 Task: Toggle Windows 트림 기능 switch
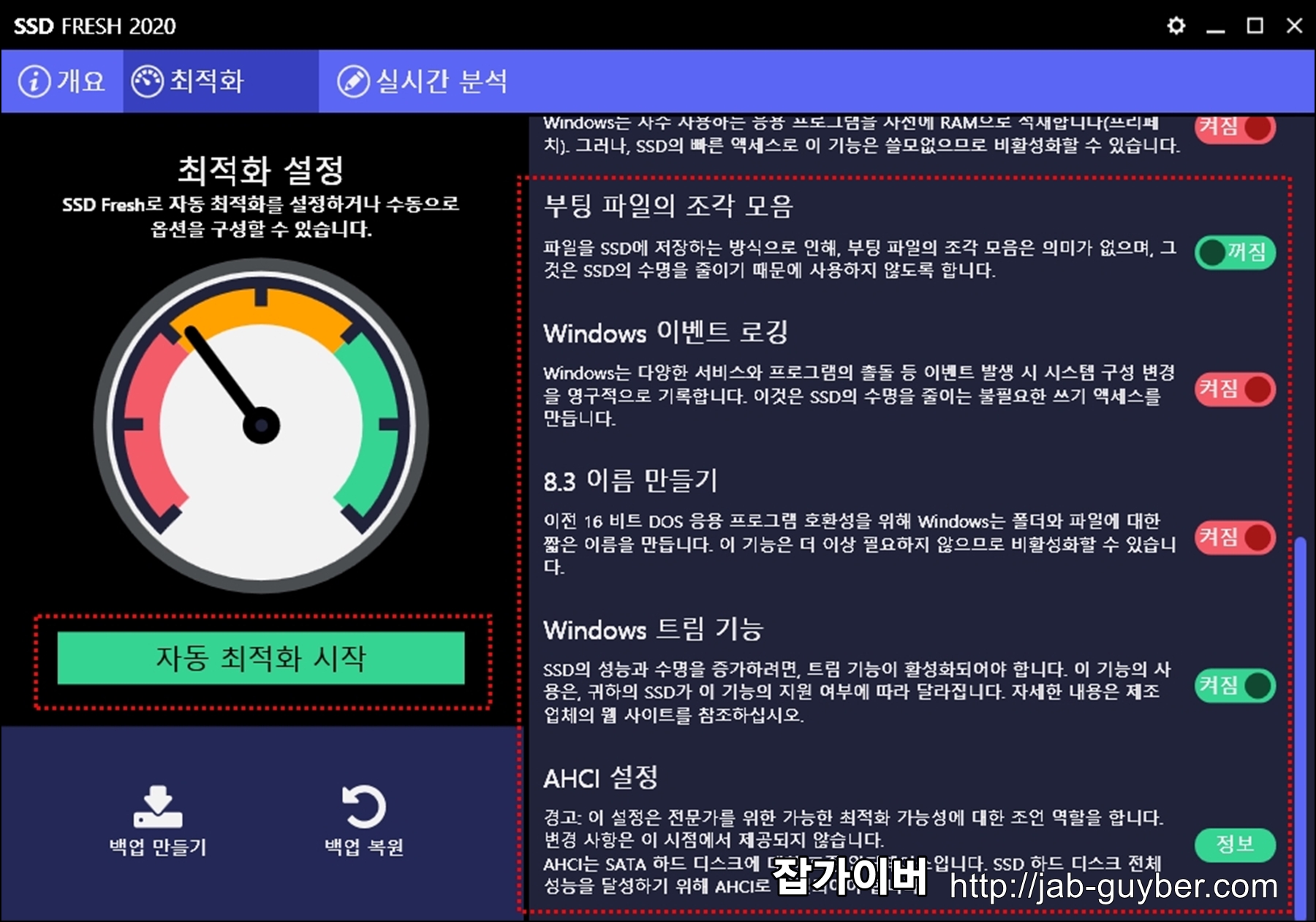tap(1235, 686)
